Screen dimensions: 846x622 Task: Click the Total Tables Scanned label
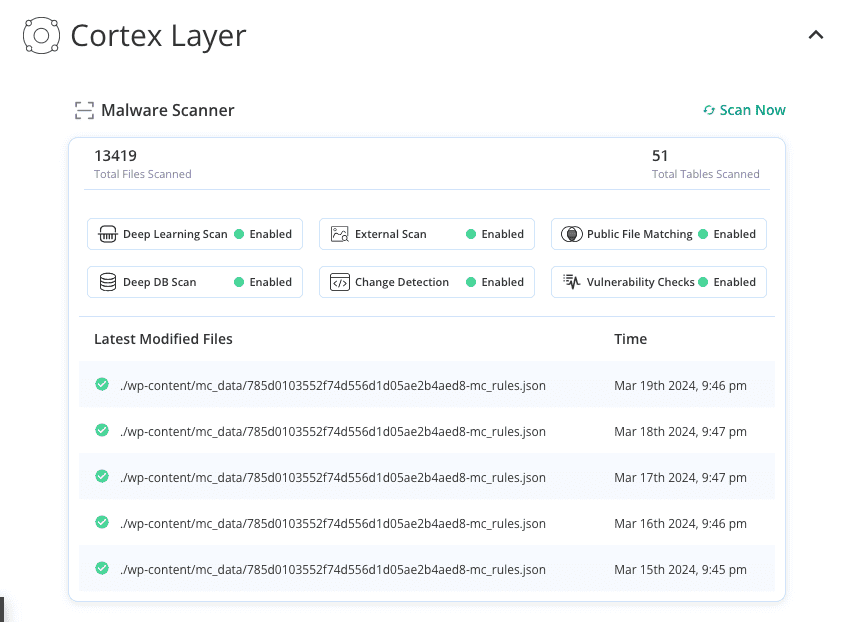tap(706, 174)
